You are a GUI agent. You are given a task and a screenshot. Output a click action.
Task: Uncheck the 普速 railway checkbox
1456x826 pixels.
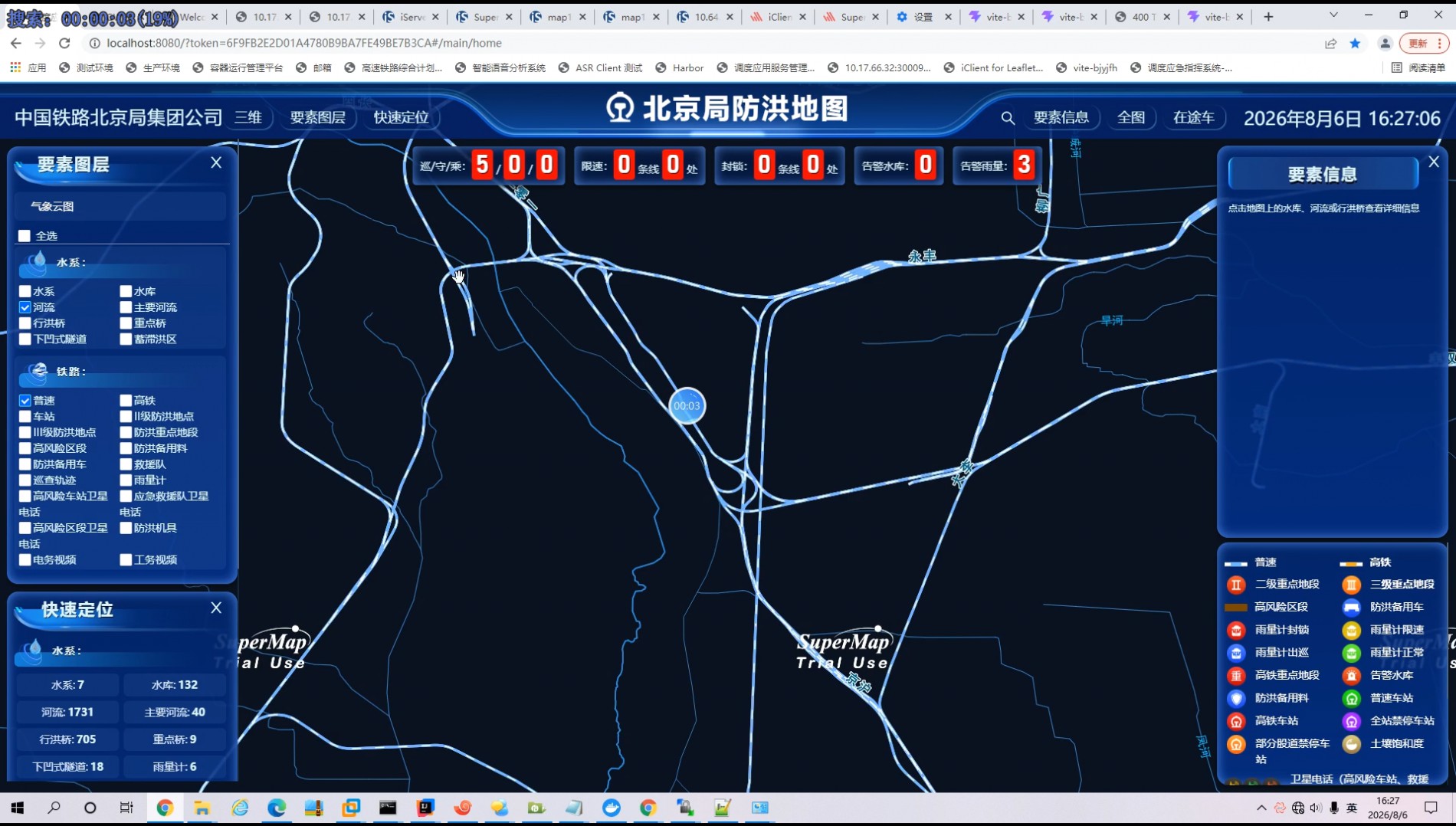[25, 401]
